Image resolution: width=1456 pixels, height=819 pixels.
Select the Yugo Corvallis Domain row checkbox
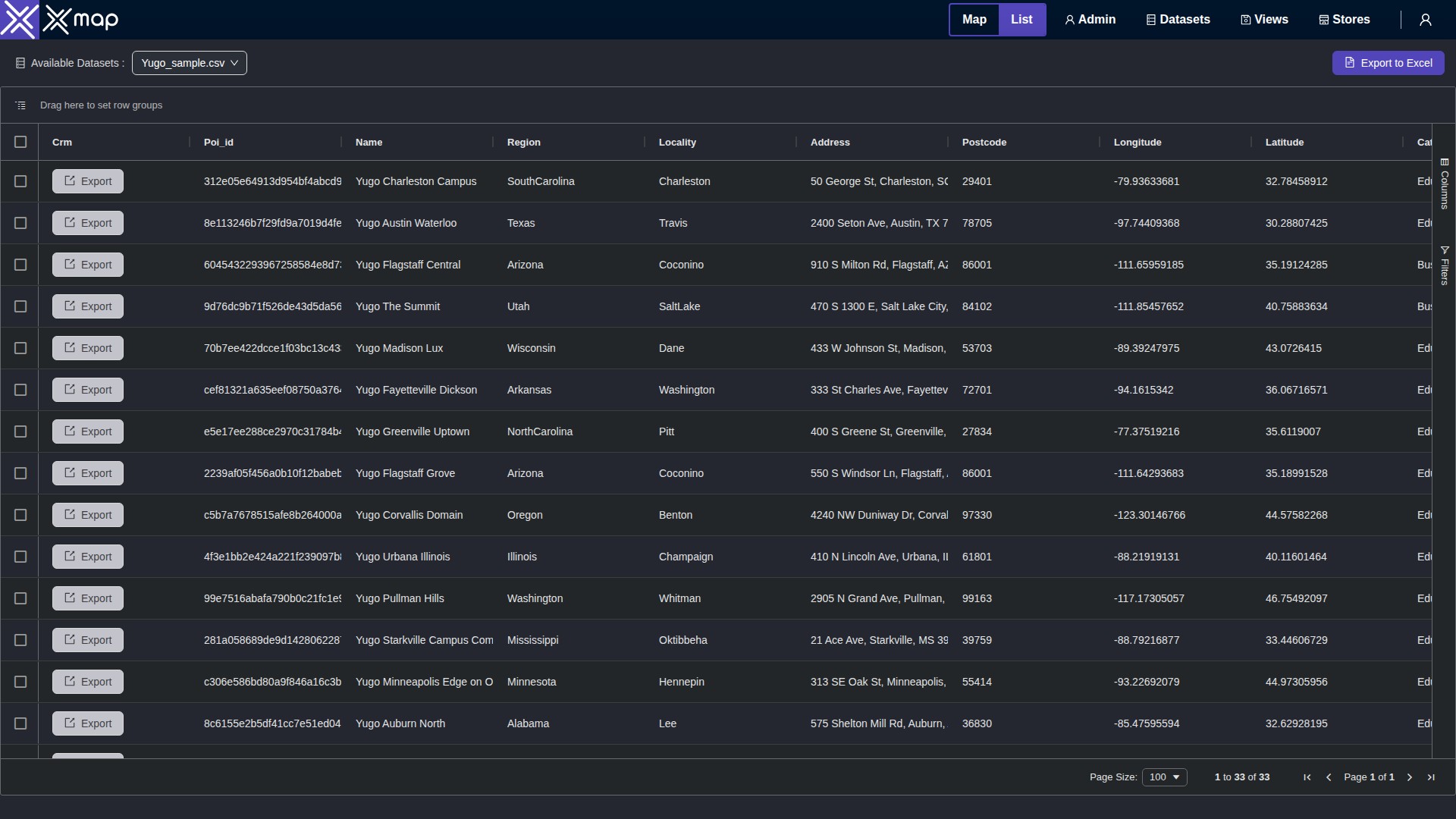pyautogui.click(x=20, y=515)
